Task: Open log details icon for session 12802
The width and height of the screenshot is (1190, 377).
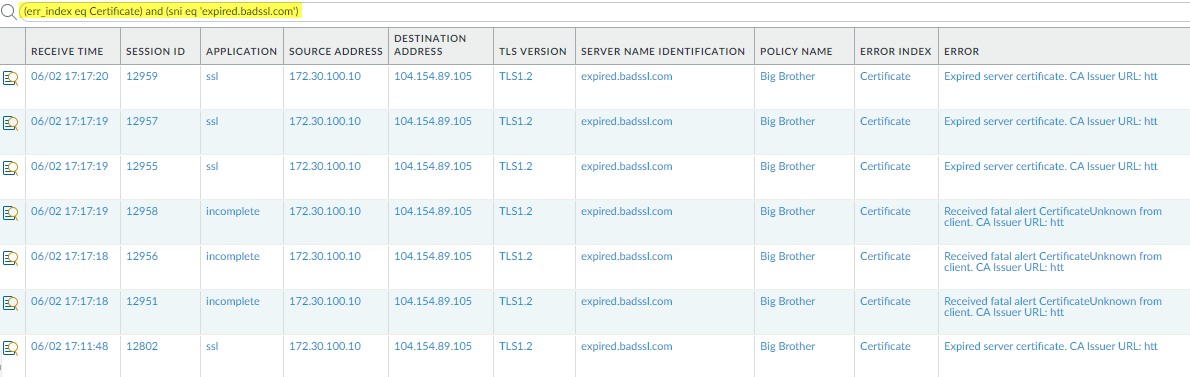Action: click(11, 347)
